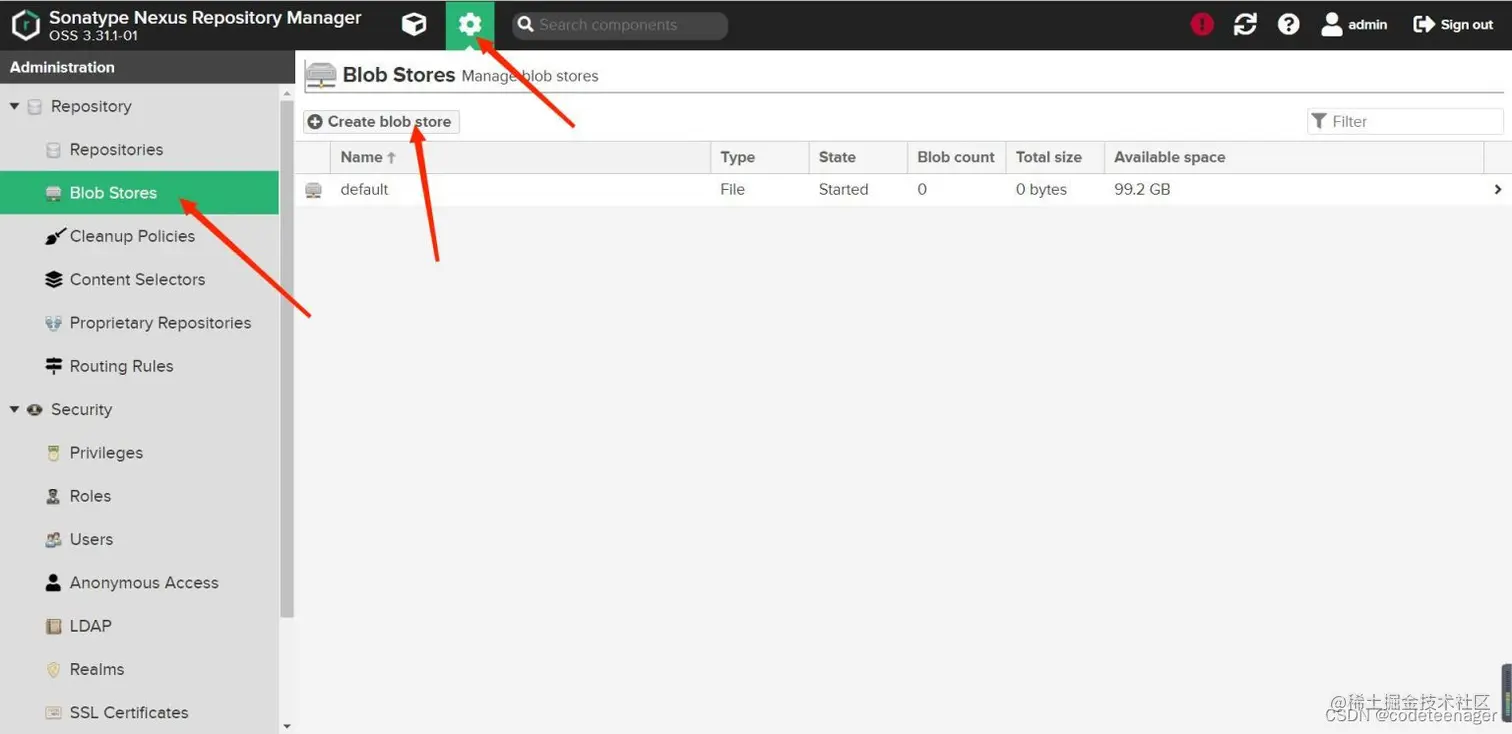The image size is (1512, 734).
Task: Open the default blob store row
Action: pyautogui.click(x=905, y=189)
